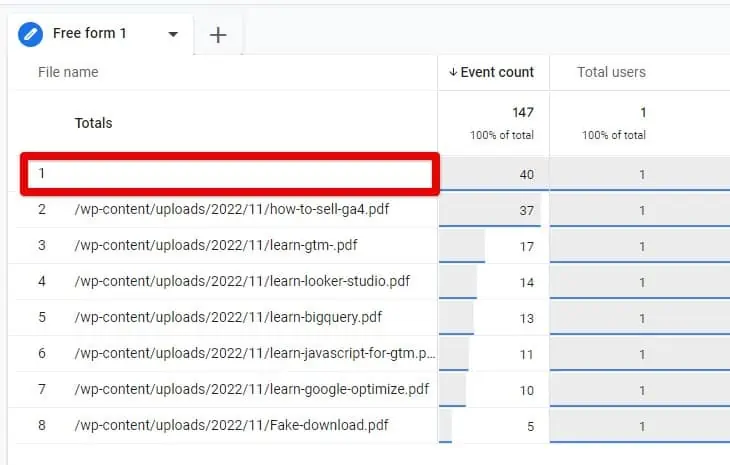This screenshot has width=730, height=465.
Task: Add a new tab with plus icon
Action: [218, 35]
